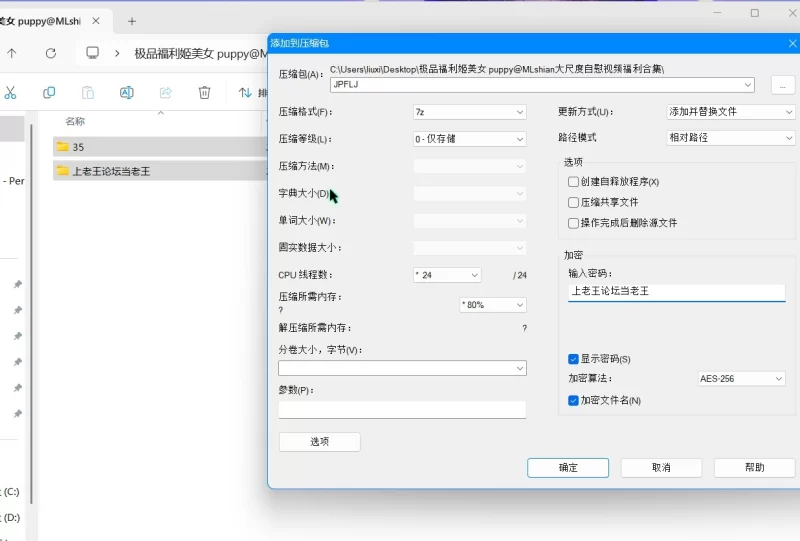800x541 pixels.
Task: Click the Cut scissors icon
Action: click(10, 92)
